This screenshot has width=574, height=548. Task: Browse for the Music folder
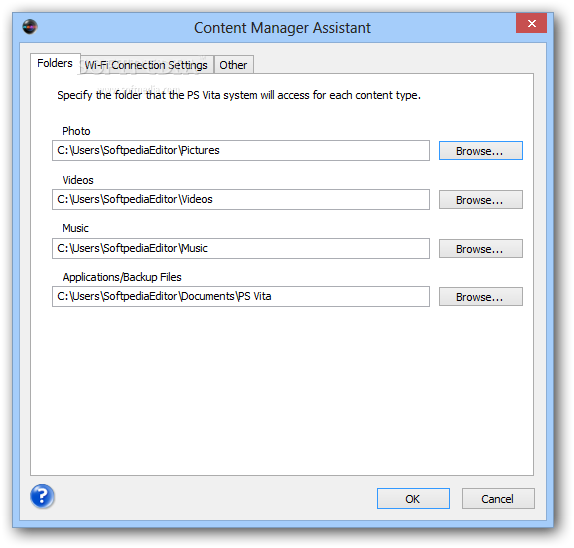coord(481,249)
